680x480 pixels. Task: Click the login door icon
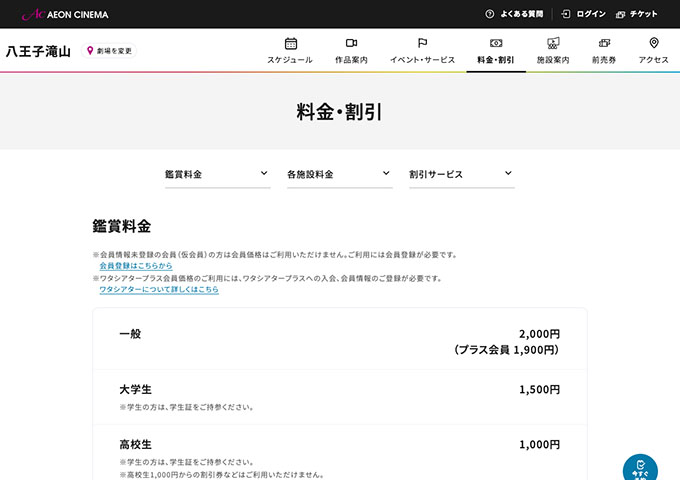pyautogui.click(x=566, y=14)
